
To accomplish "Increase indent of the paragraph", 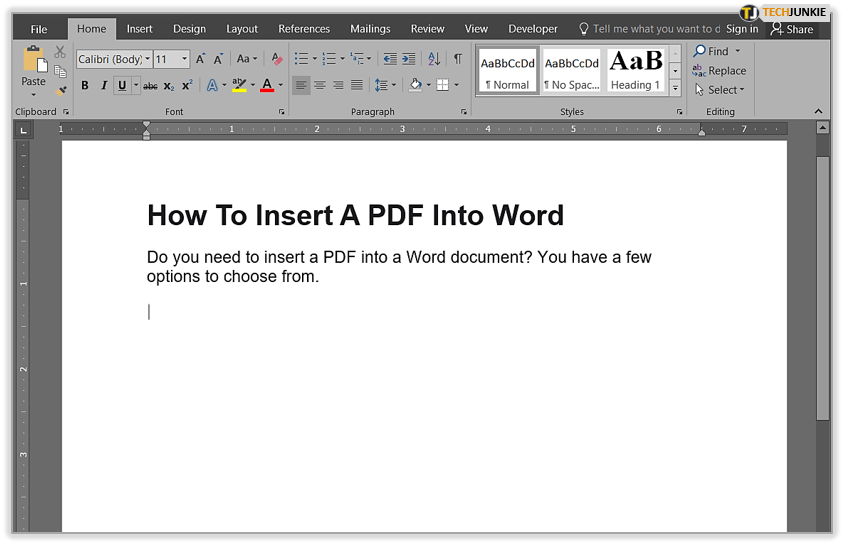I will 410,59.
